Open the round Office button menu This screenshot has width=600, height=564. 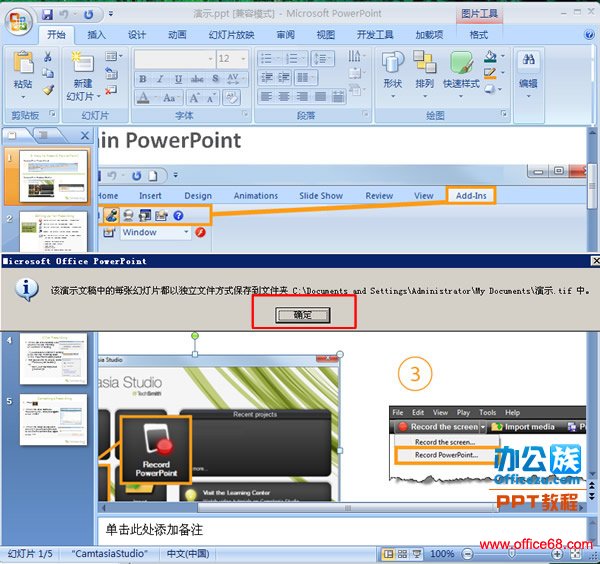(x=18, y=22)
